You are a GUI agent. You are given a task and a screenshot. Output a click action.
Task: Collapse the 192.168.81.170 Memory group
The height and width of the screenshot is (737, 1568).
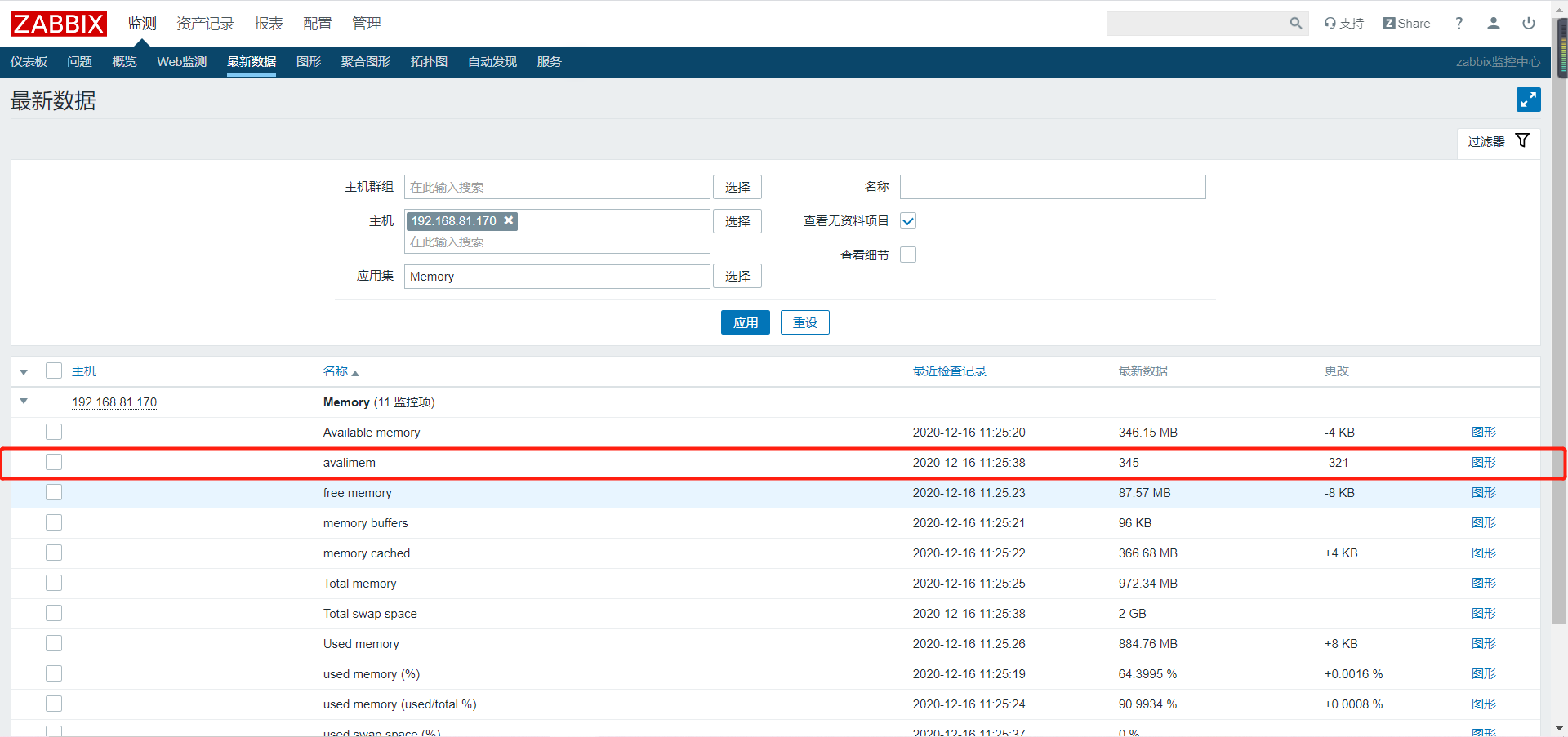pyautogui.click(x=24, y=401)
